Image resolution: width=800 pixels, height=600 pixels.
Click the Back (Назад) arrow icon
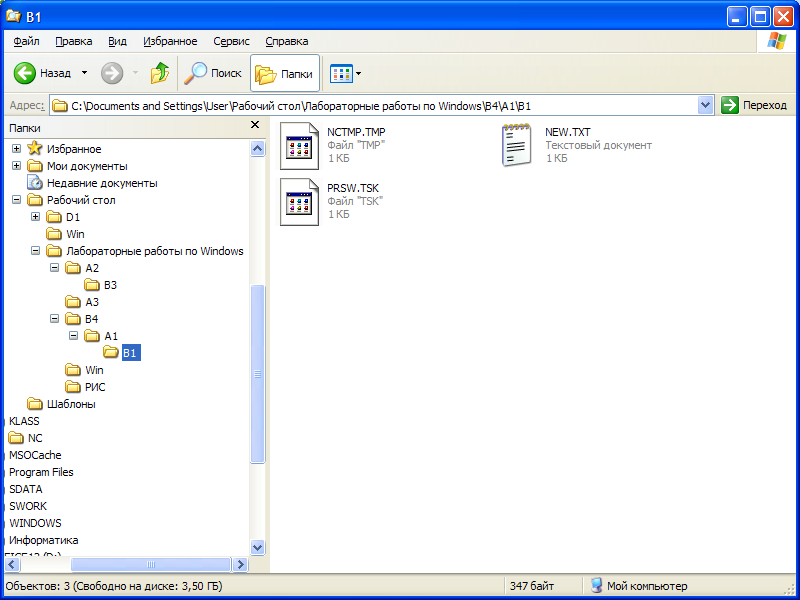[24, 73]
